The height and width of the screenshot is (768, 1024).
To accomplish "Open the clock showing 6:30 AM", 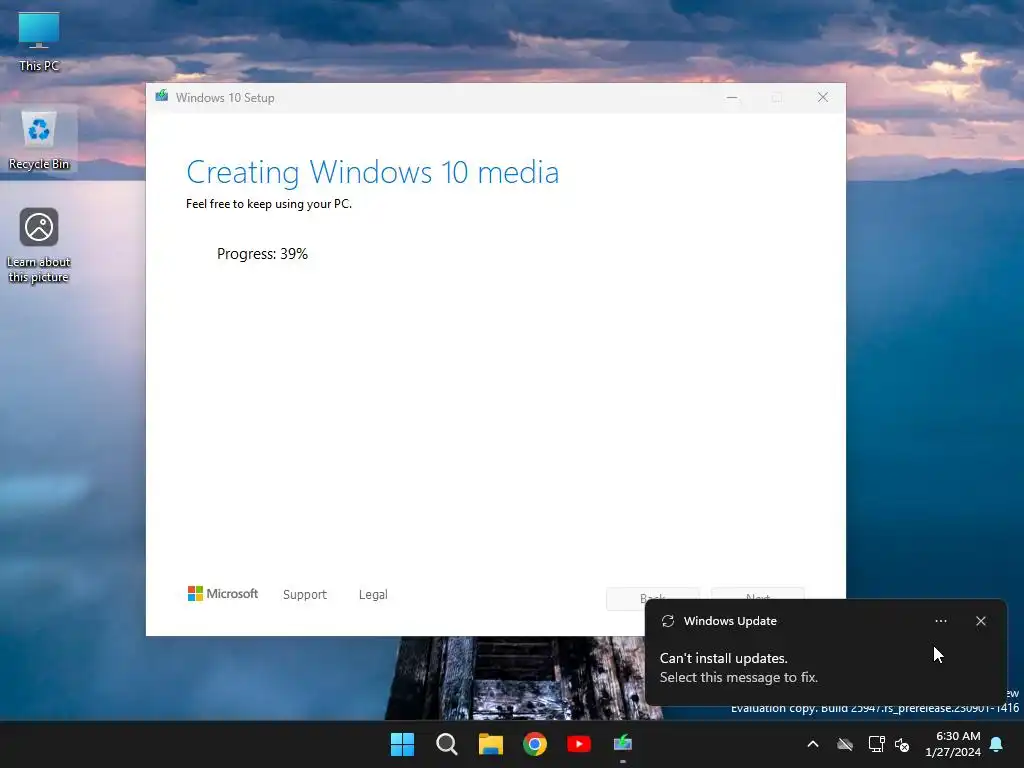I will coord(953,744).
